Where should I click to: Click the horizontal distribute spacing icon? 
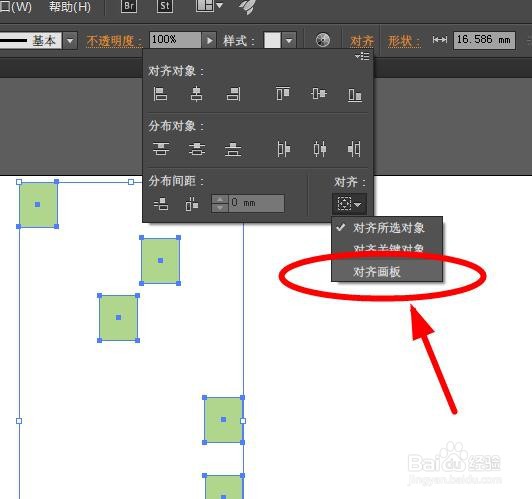192,204
